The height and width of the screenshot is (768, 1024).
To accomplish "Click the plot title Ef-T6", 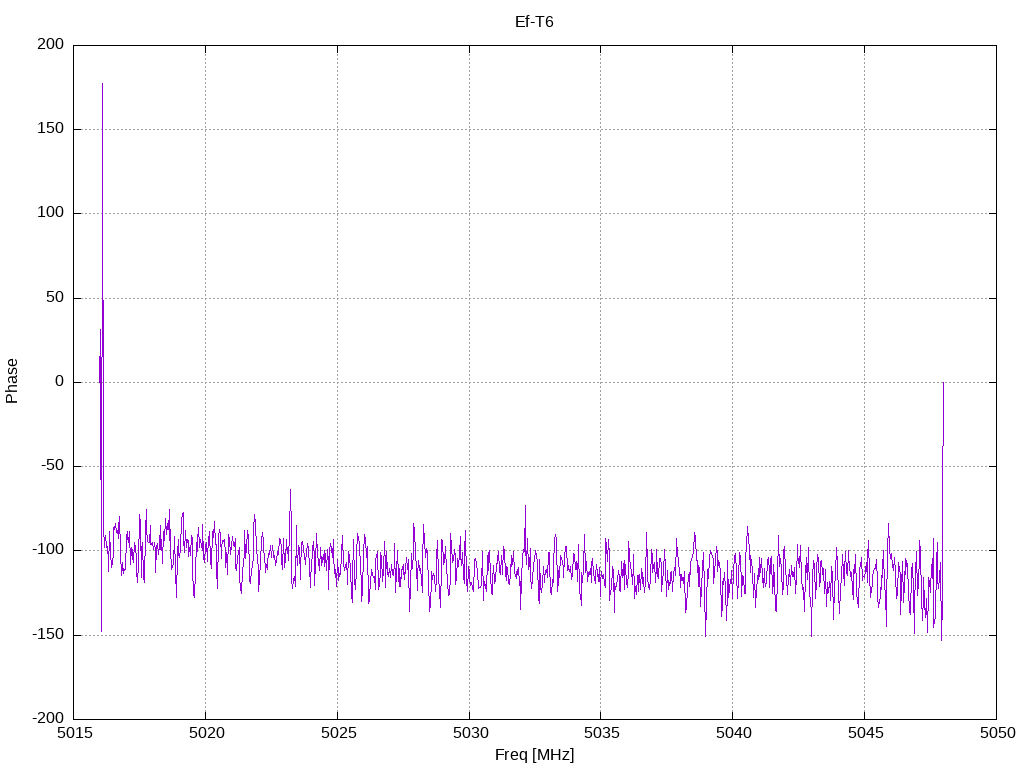I will pyautogui.click(x=534, y=21).
